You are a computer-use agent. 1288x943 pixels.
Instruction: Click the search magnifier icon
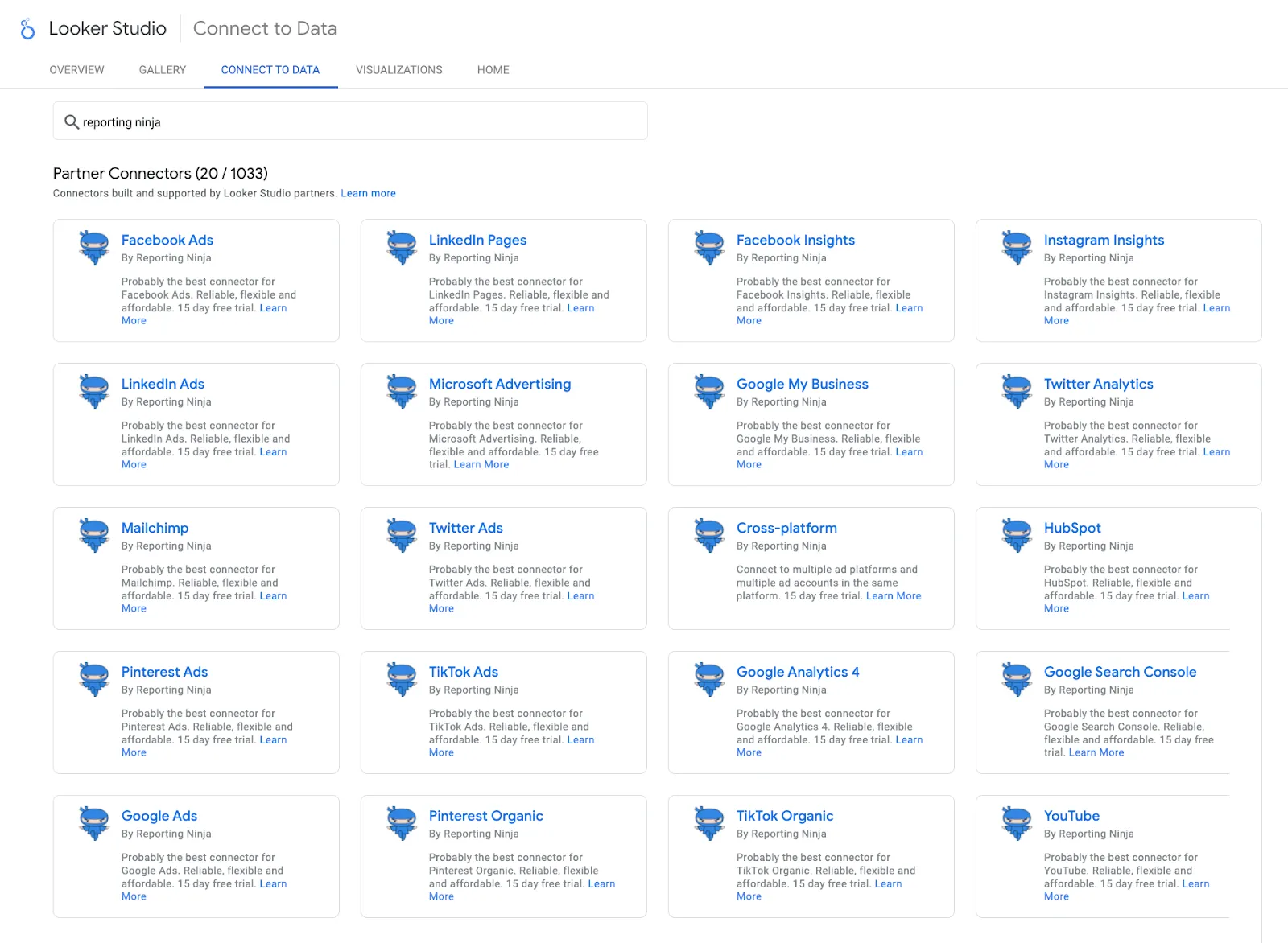pyautogui.click(x=72, y=122)
